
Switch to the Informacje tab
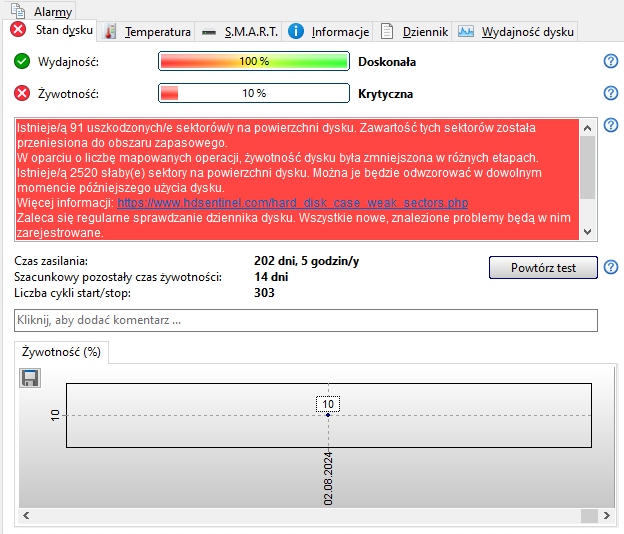(328, 31)
